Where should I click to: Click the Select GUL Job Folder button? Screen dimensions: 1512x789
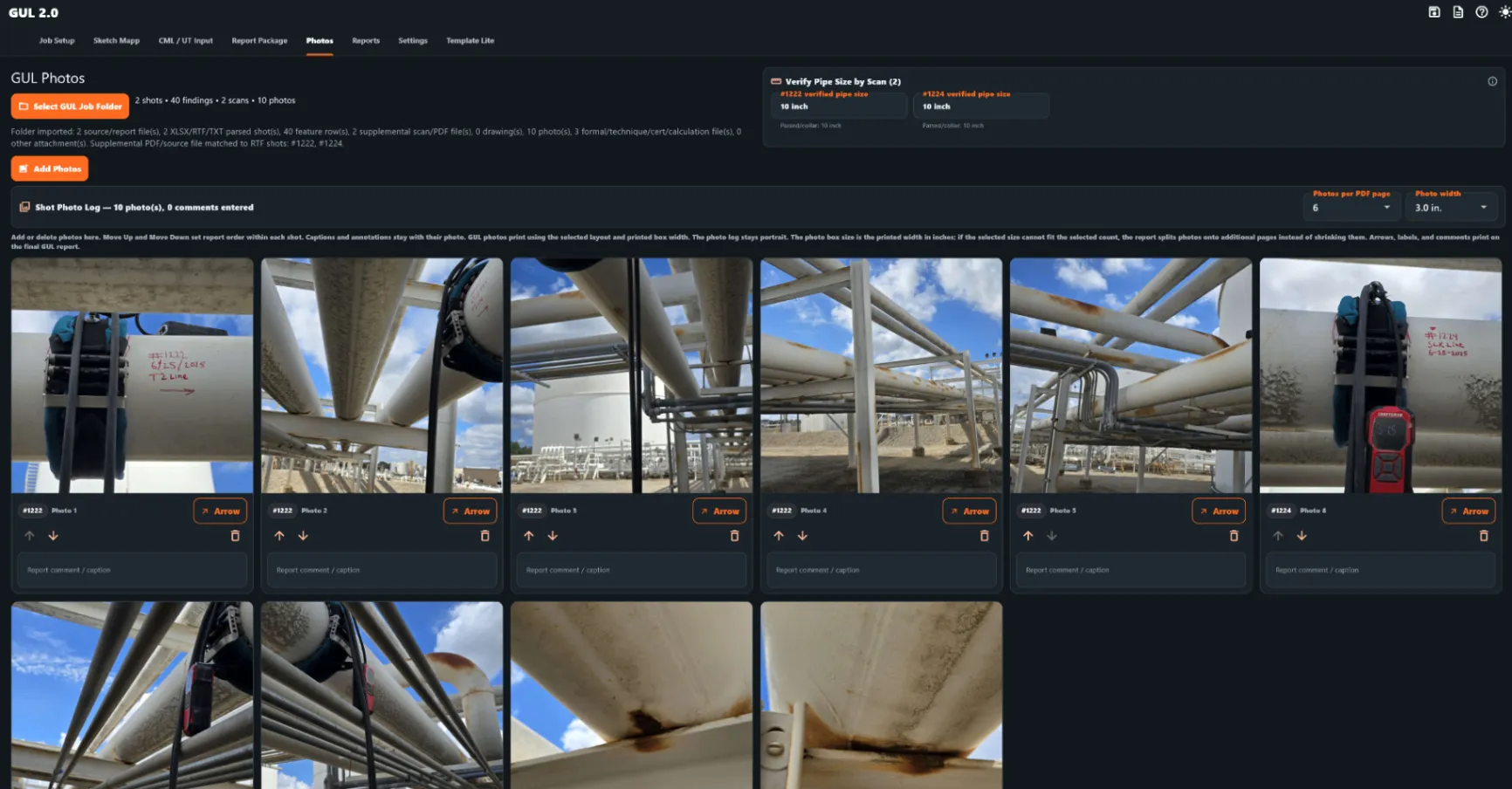coord(70,106)
